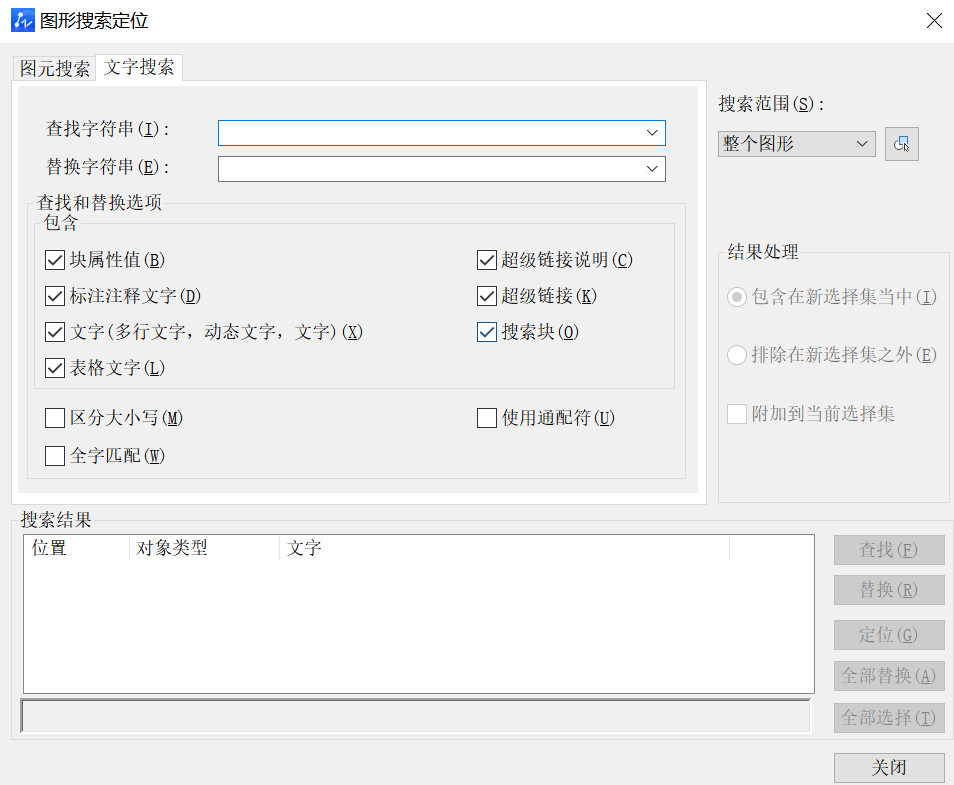Click the 查找(F) button

pos(889,550)
